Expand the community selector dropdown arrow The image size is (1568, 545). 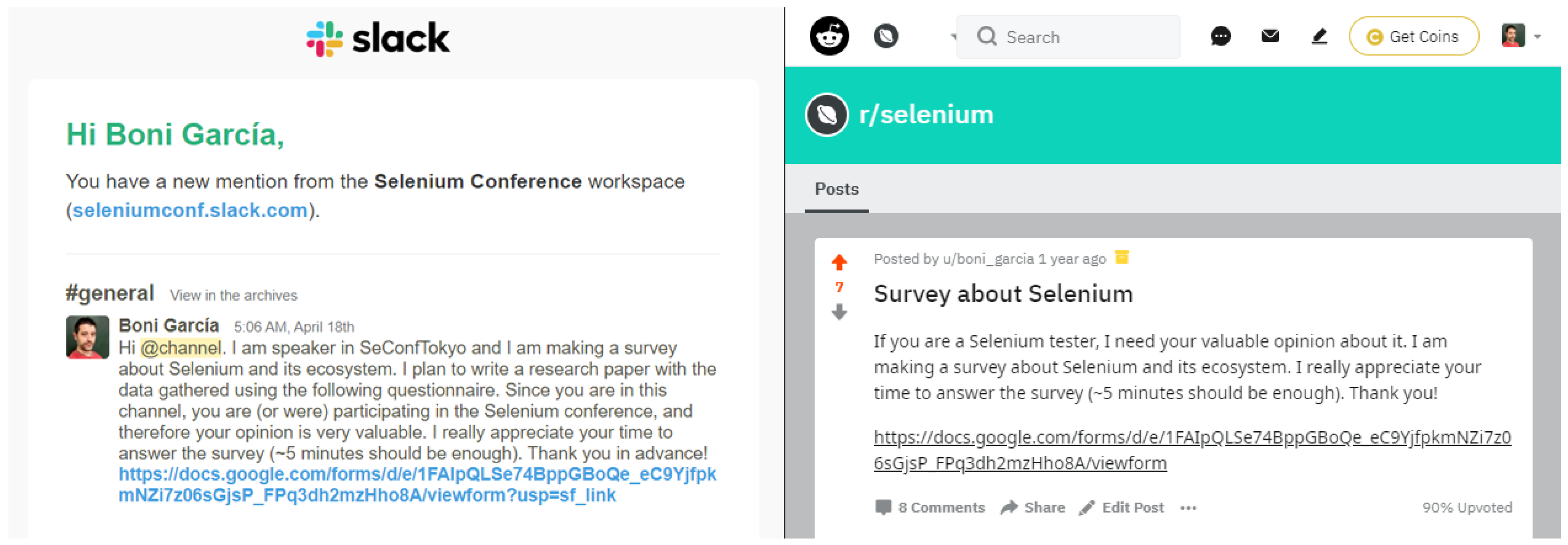[x=953, y=36]
